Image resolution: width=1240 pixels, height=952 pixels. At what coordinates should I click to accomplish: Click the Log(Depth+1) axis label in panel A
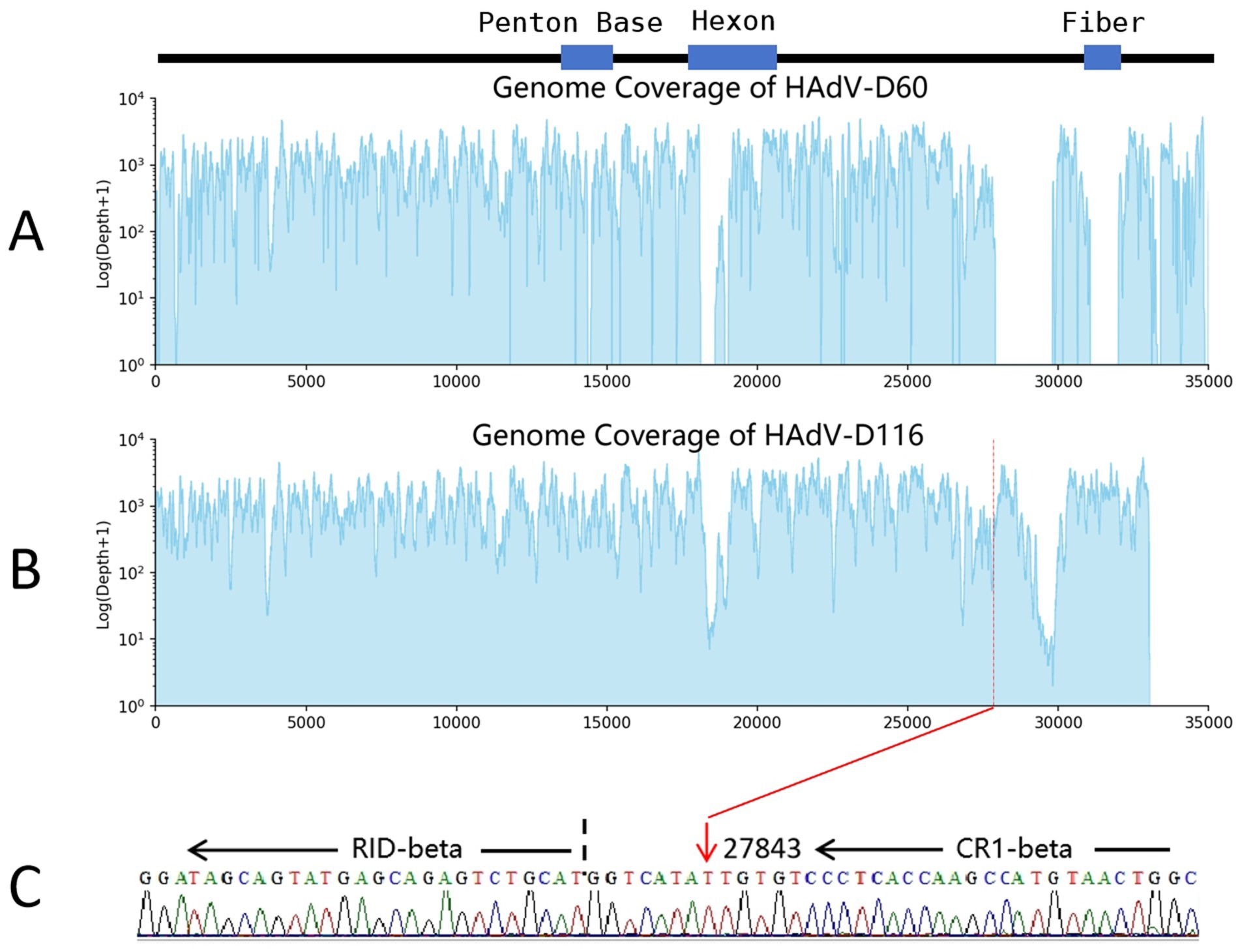click(103, 233)
